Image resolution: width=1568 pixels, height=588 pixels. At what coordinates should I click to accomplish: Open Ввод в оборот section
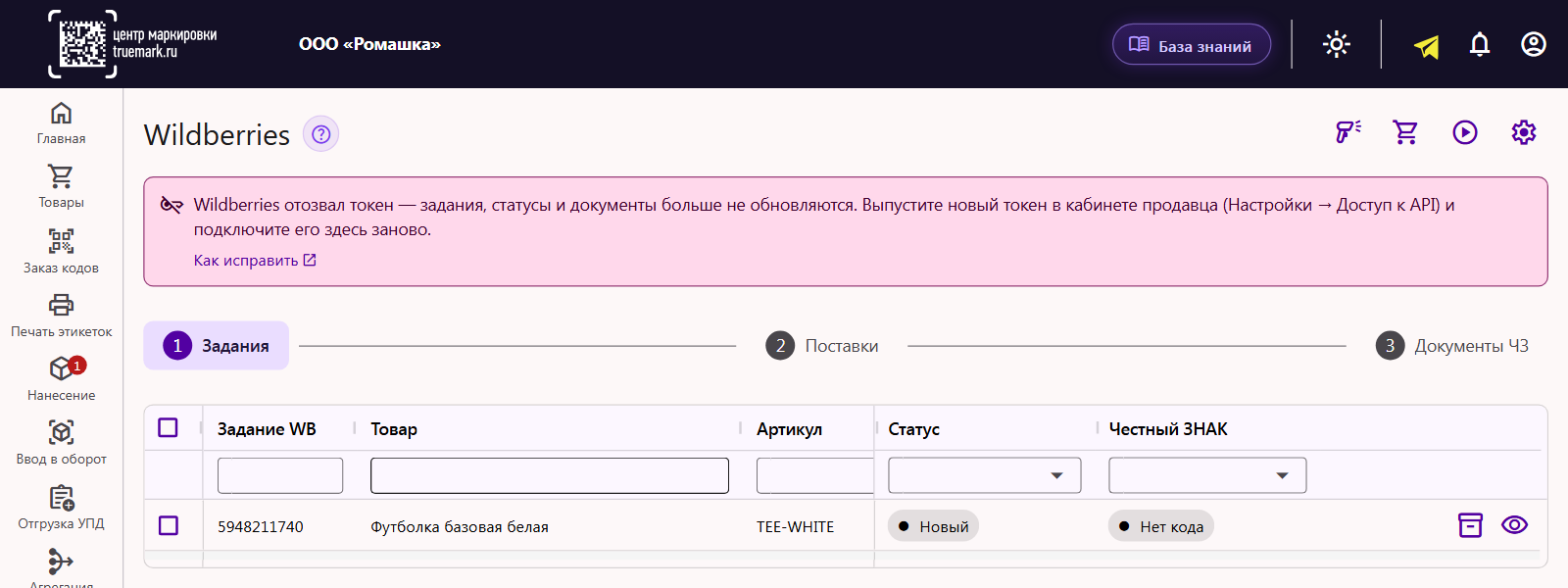(x=61, y=443)
